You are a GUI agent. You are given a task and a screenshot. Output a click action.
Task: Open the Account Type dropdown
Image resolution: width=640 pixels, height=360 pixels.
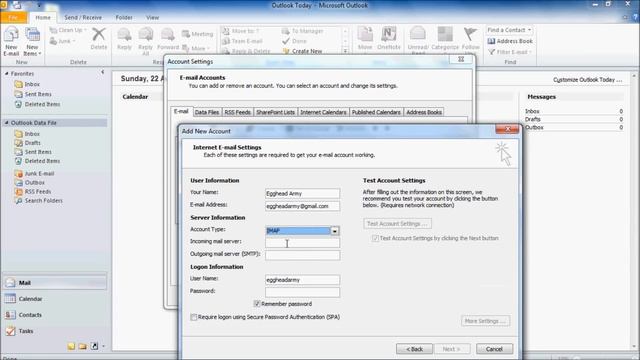tap(334, 231)
